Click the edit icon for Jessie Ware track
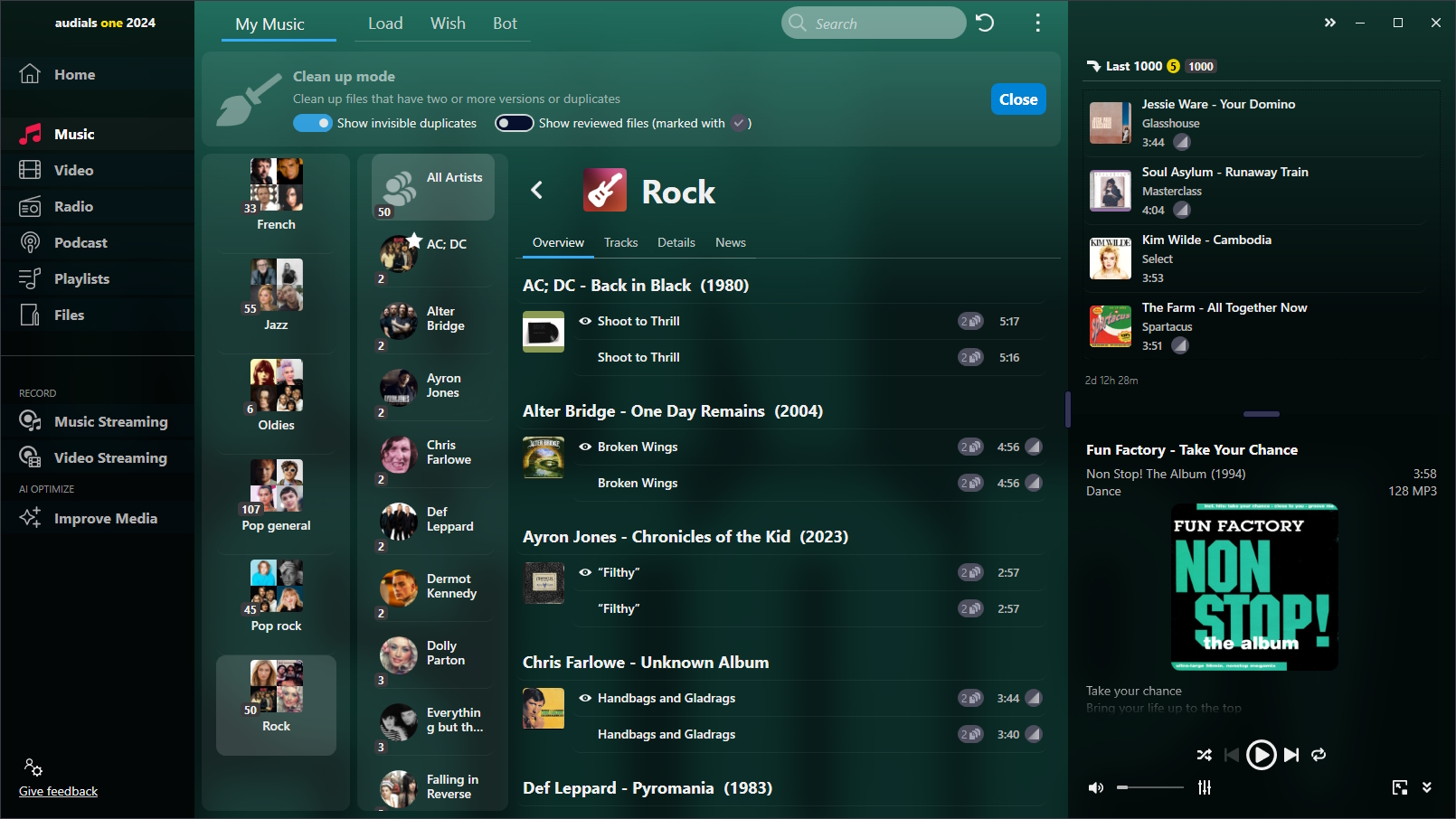This screenshot has height=819, width=1456. point(1181,142)
